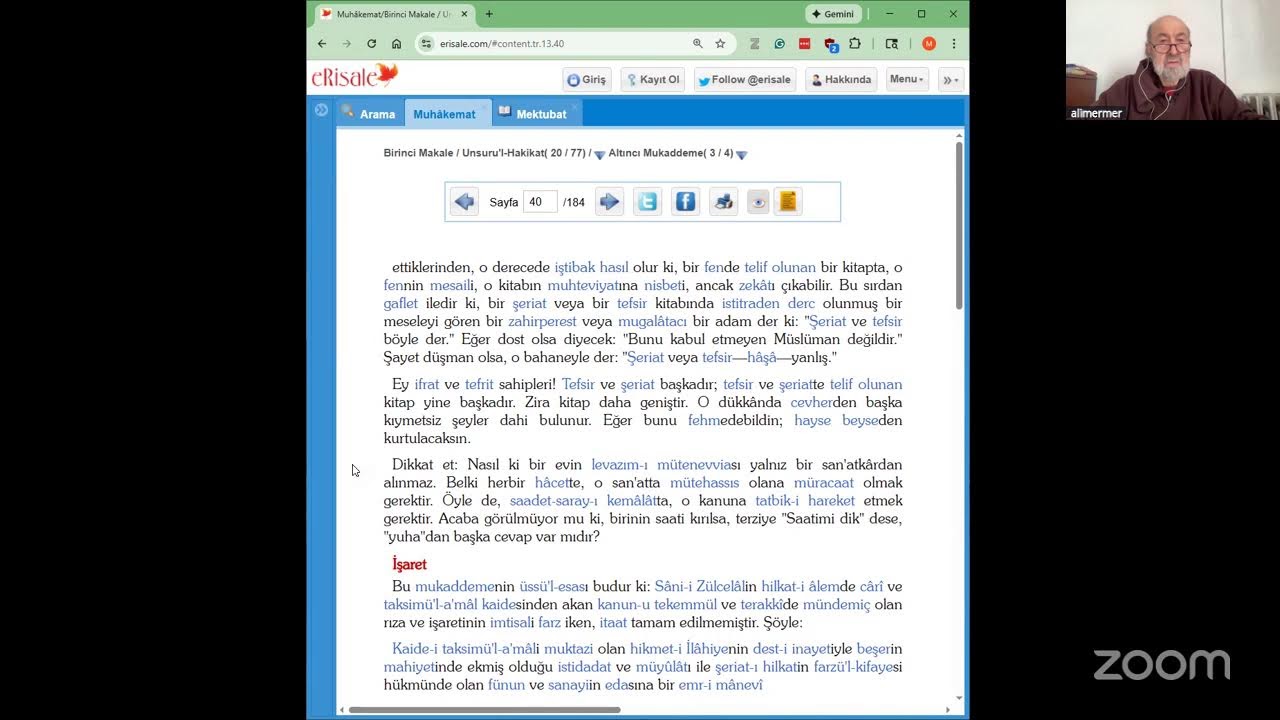This screenshot has height=720, width=1280.
Task: Click the shield extension icon with badge
Action: tap(830, 44)
